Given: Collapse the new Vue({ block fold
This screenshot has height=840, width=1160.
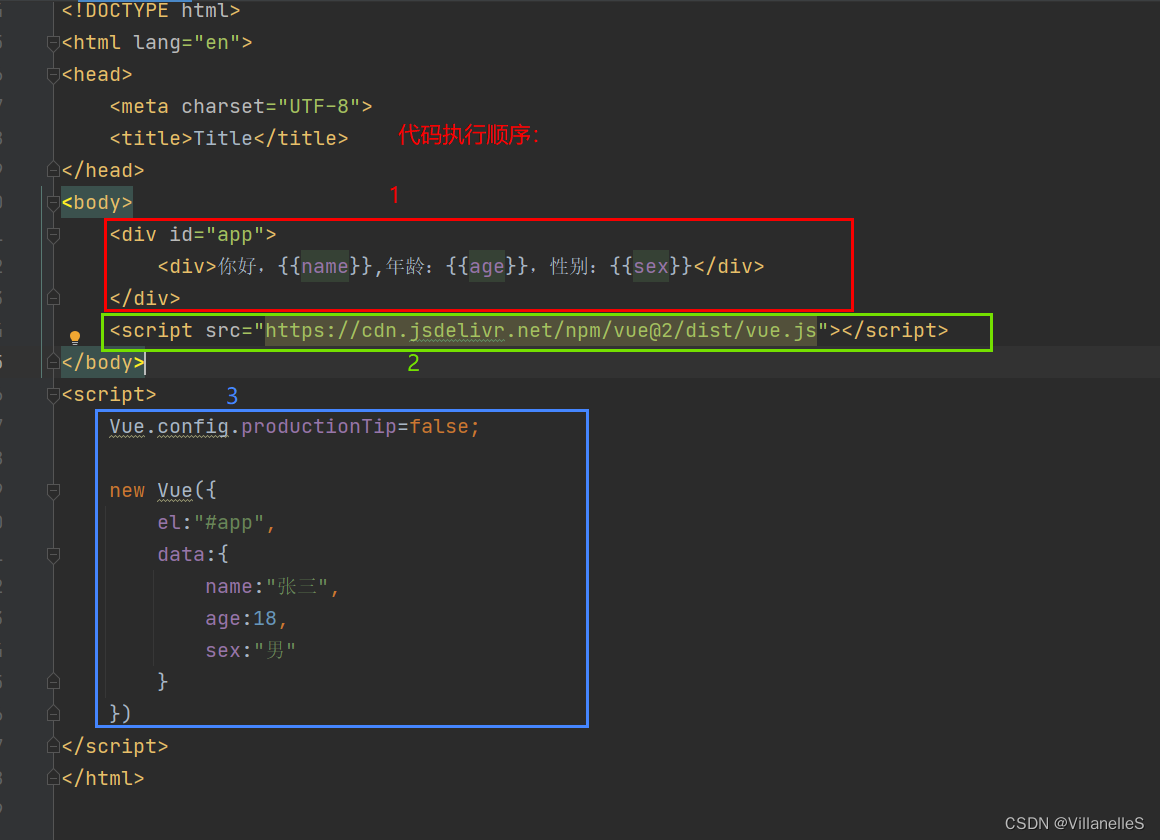Looking at the screenshot, I should point(53,490).
